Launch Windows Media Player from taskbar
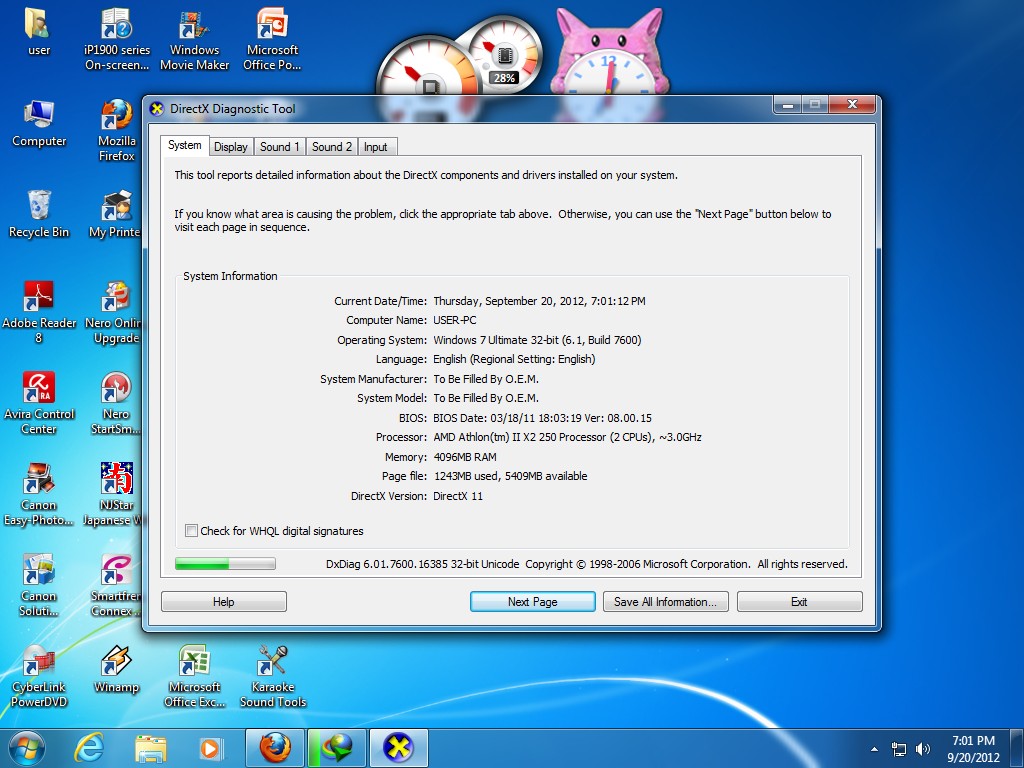Screen dimensions: 1024x768 210,748
